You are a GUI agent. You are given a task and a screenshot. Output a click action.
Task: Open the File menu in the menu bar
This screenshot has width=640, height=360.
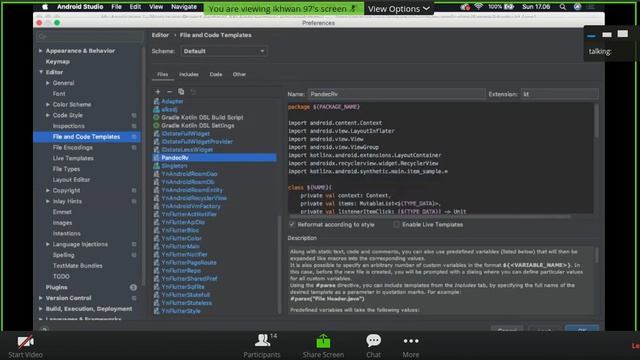[116, 7]
